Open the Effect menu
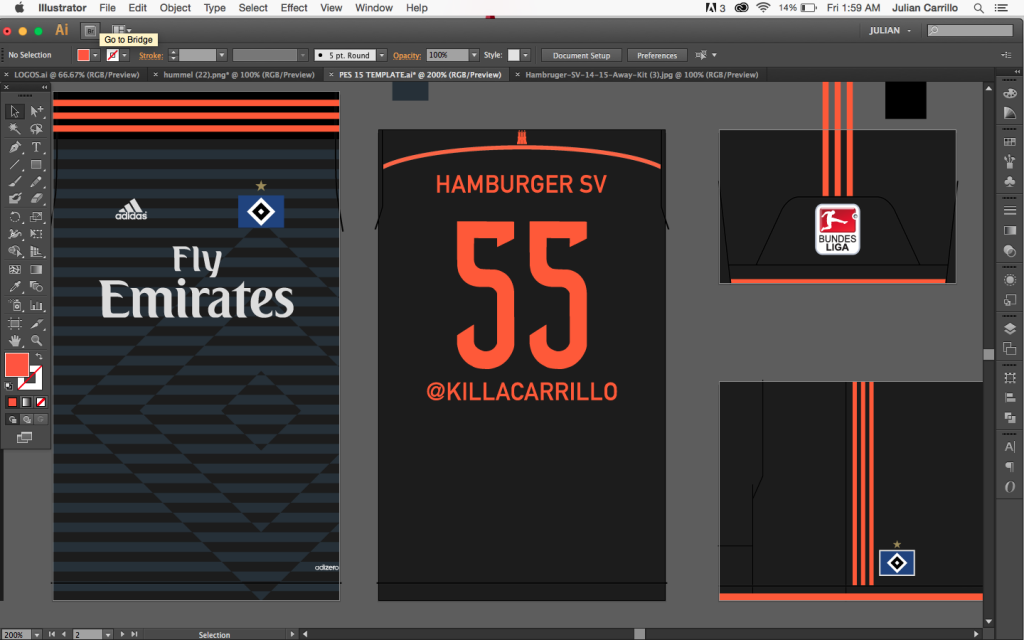Screen dimensions: 1024x640 click(x=294, y=8)
